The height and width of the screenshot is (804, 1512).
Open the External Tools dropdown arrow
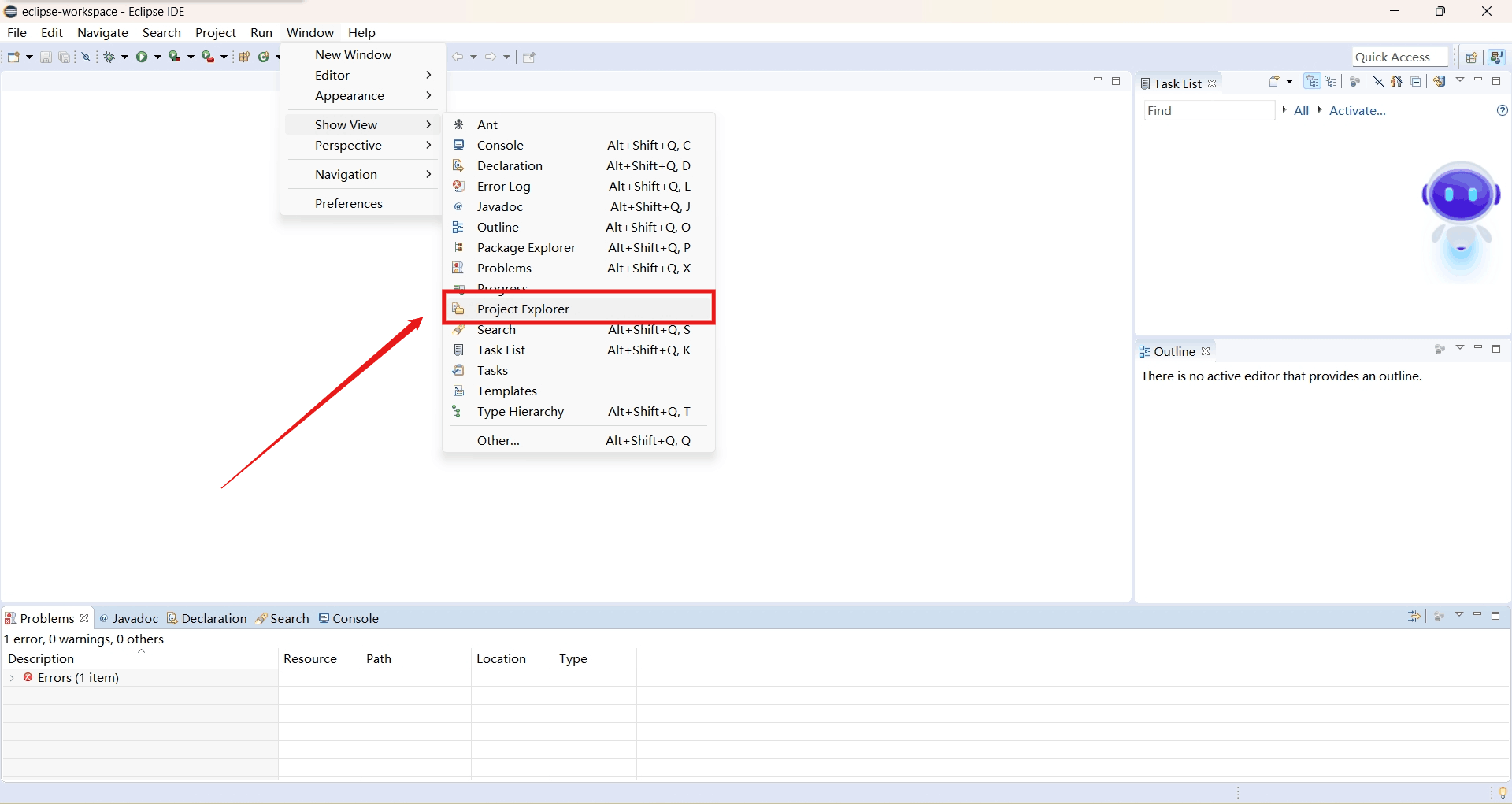click(x=224, y=57)
